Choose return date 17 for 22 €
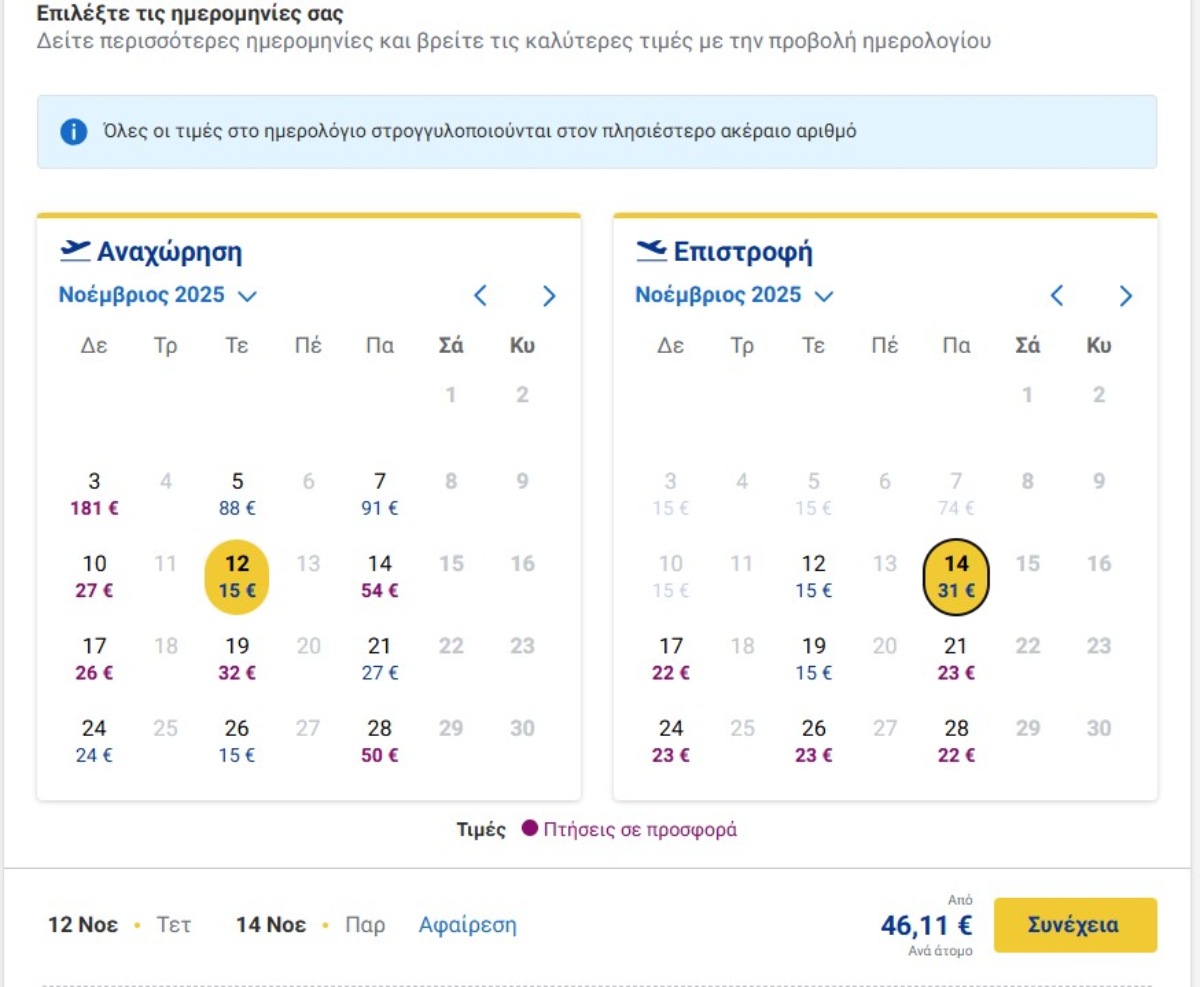This screenshot has height=987, width=1200. (670, 658)
